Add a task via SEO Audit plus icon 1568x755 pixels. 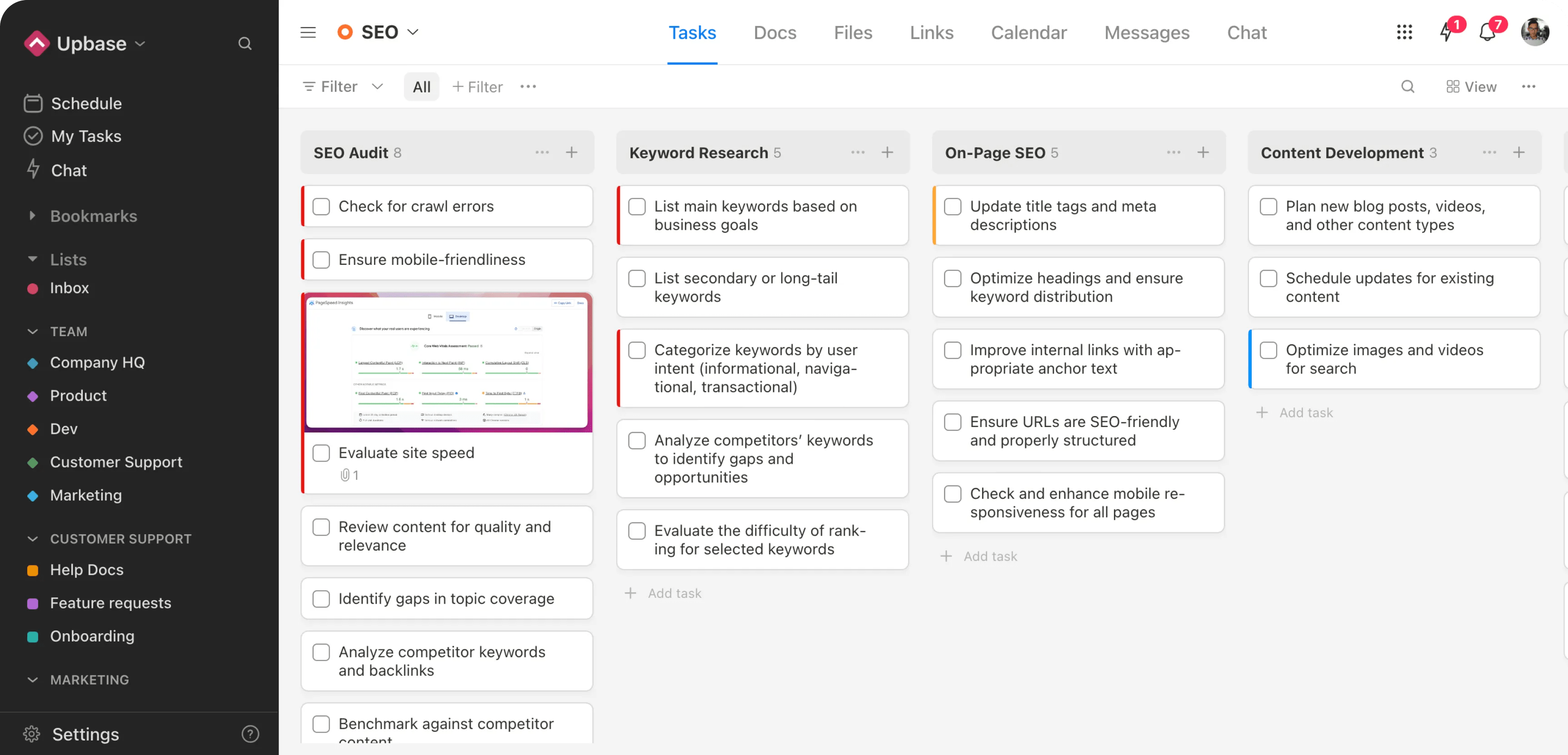pos(571,153)
